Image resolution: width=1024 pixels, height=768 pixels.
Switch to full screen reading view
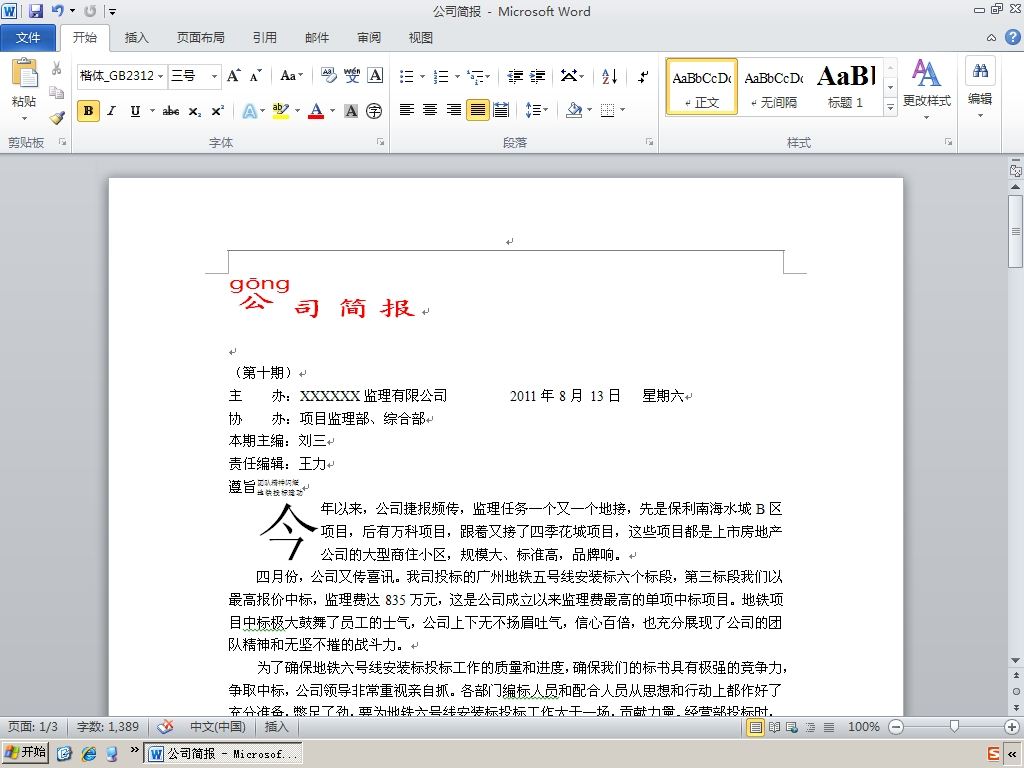point(775,727)
